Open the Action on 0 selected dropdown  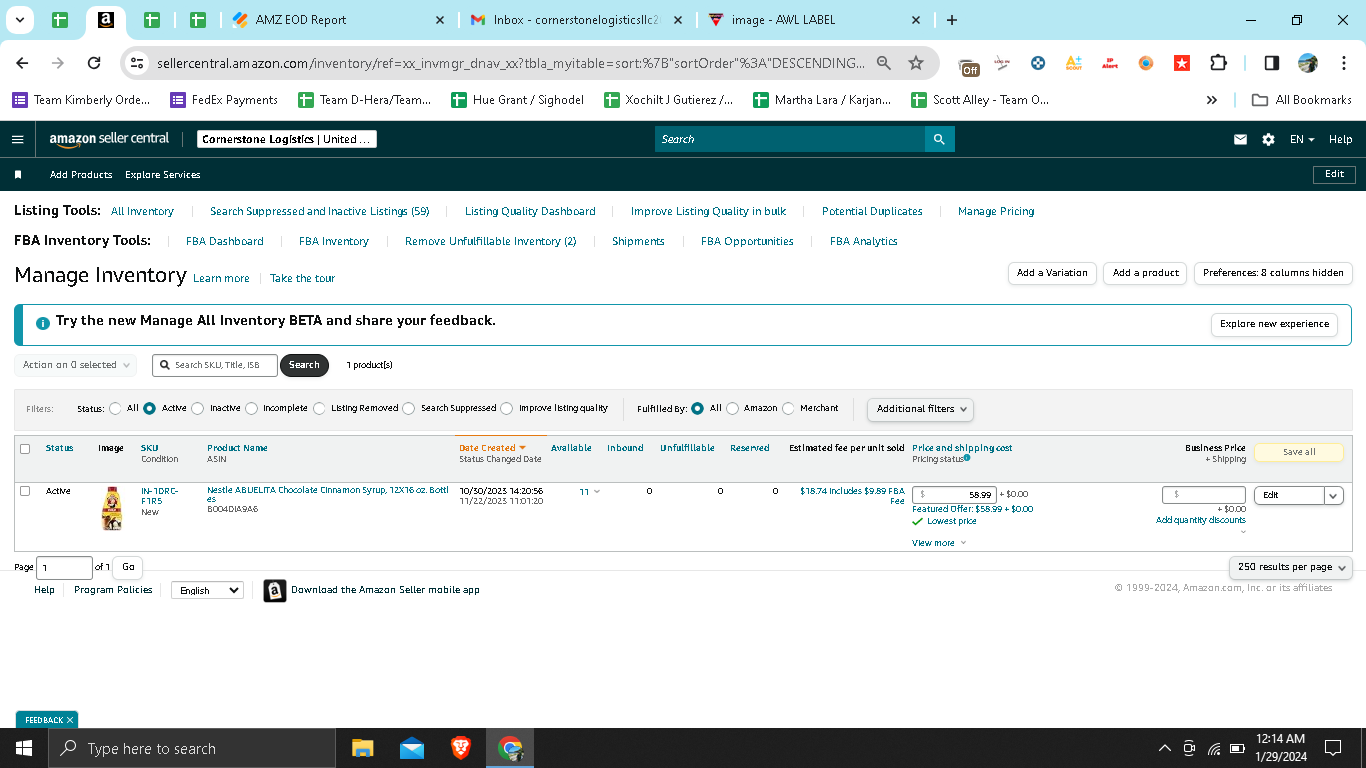point(75,365)
